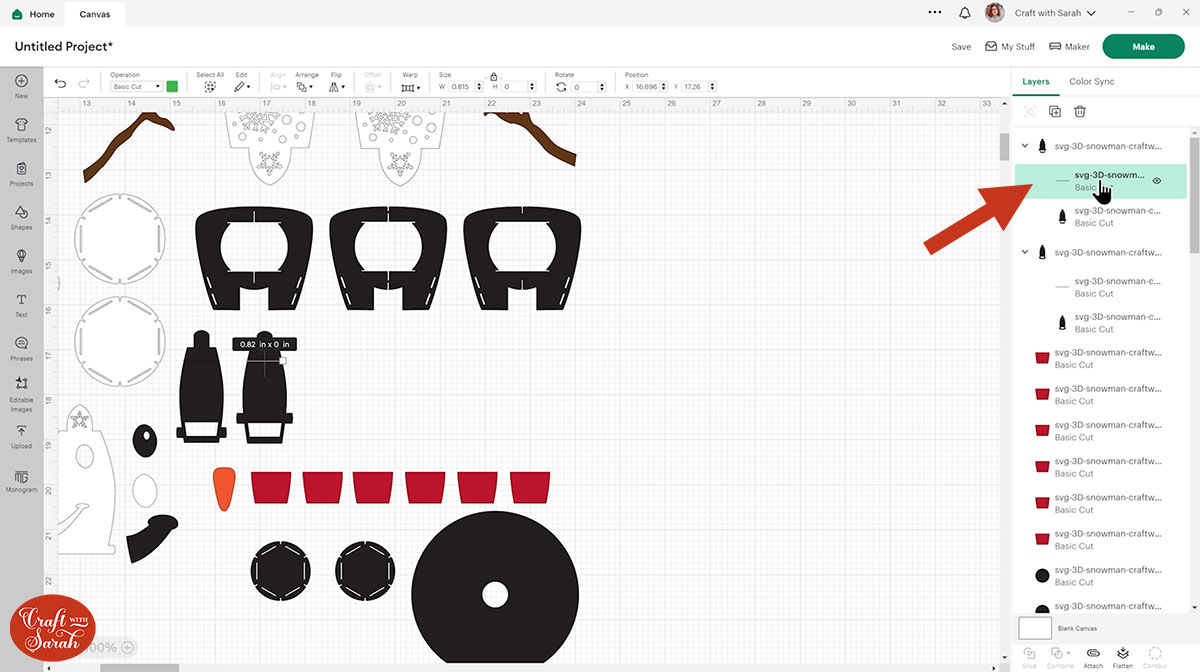1200x672 pixels.
Task: Hide the selected svg-3D-snowman layer via eye icon
Action: [x=1156, y=181]
